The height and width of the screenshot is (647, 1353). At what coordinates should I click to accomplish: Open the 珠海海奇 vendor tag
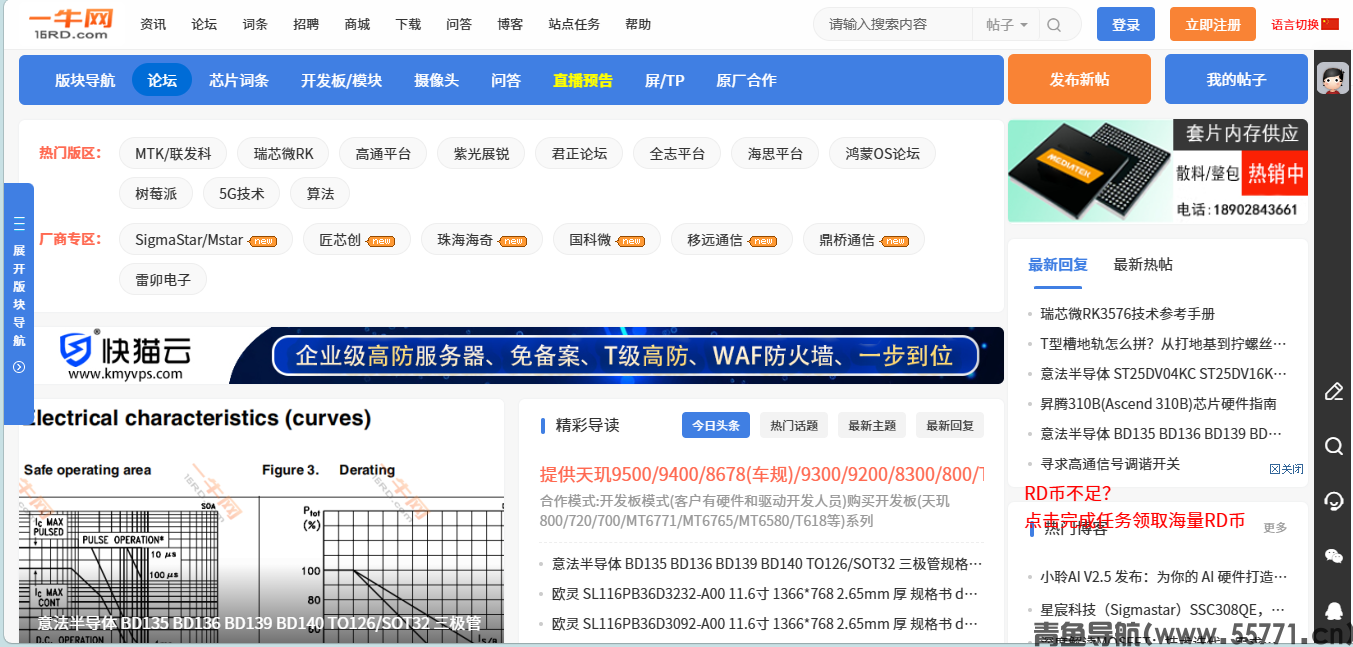pos(481,239)
